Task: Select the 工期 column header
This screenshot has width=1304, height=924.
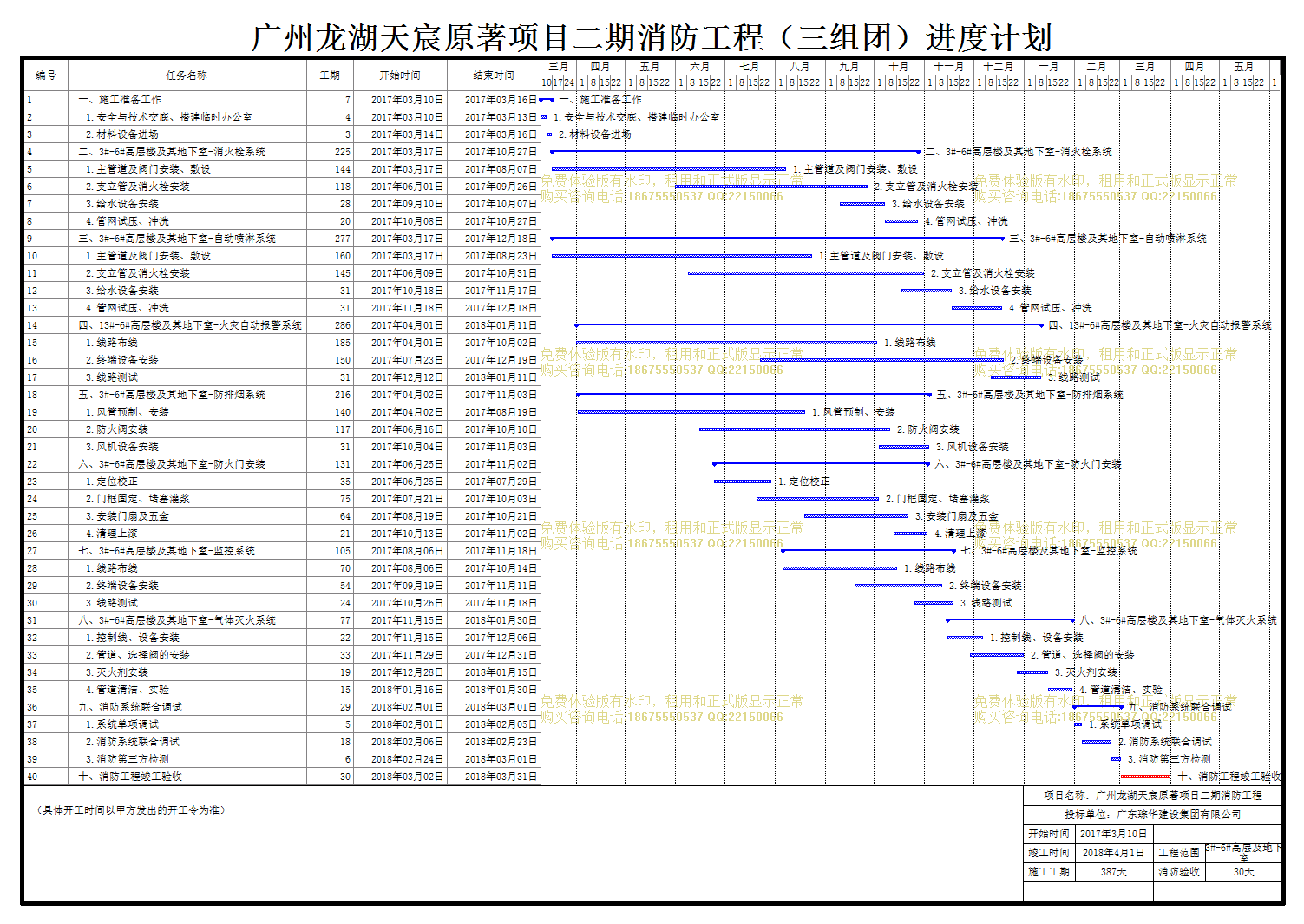Action: point(330,75)
